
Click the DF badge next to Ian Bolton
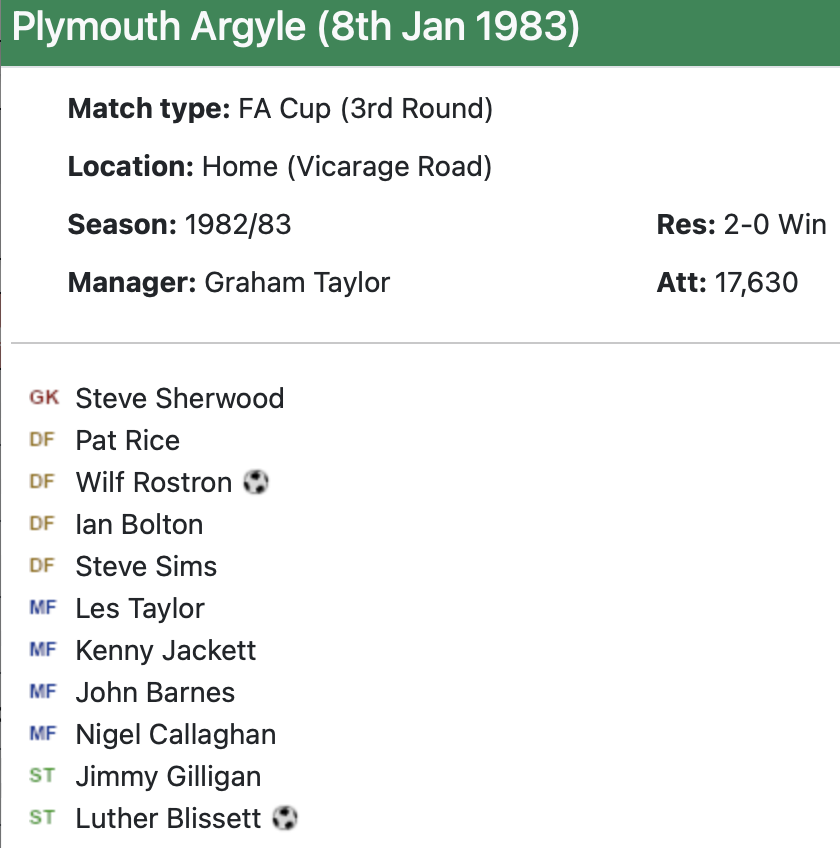click(x=42, y=525)
